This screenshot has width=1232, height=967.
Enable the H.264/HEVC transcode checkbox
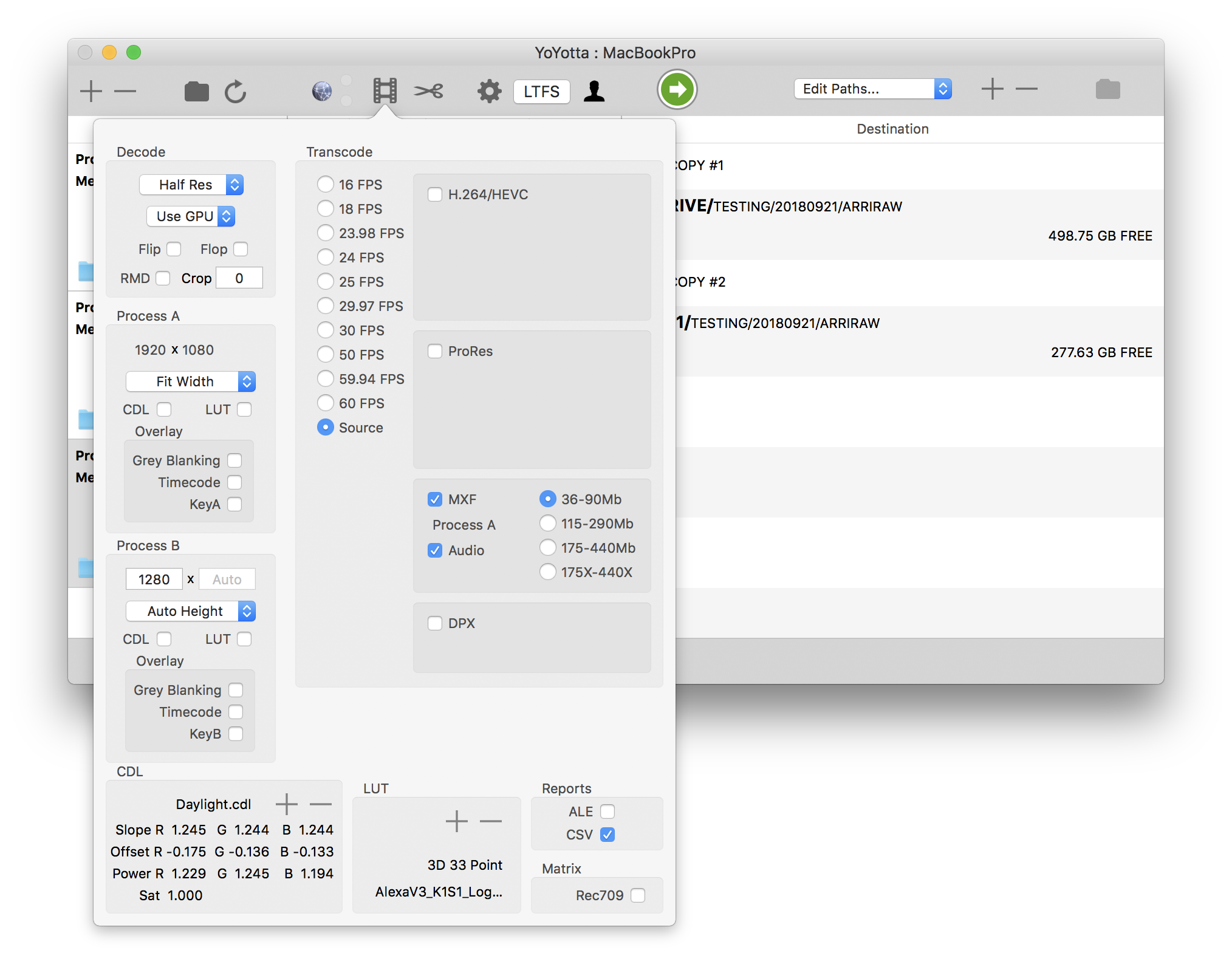point(433,194)
